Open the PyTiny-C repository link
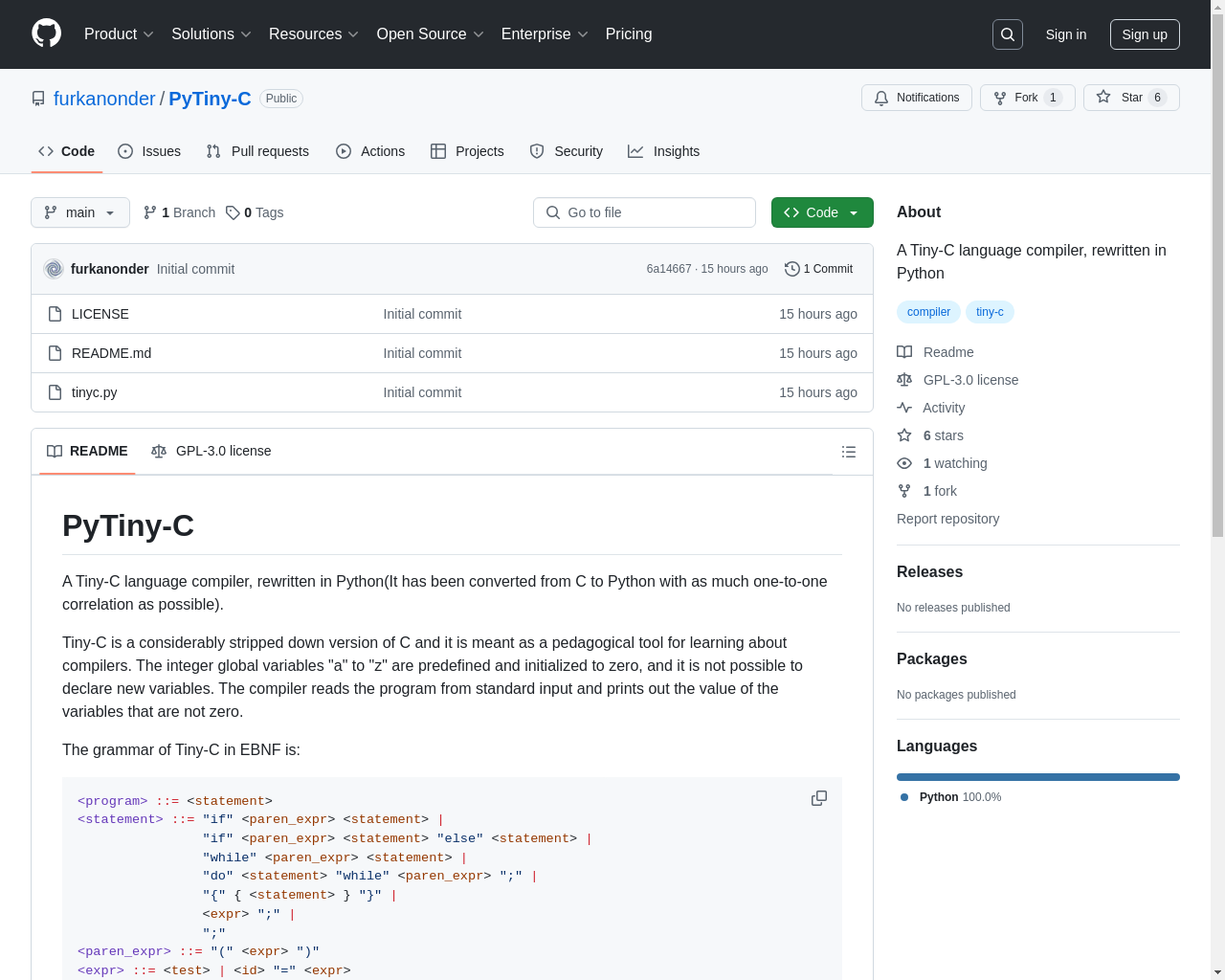 pos(210,99)
